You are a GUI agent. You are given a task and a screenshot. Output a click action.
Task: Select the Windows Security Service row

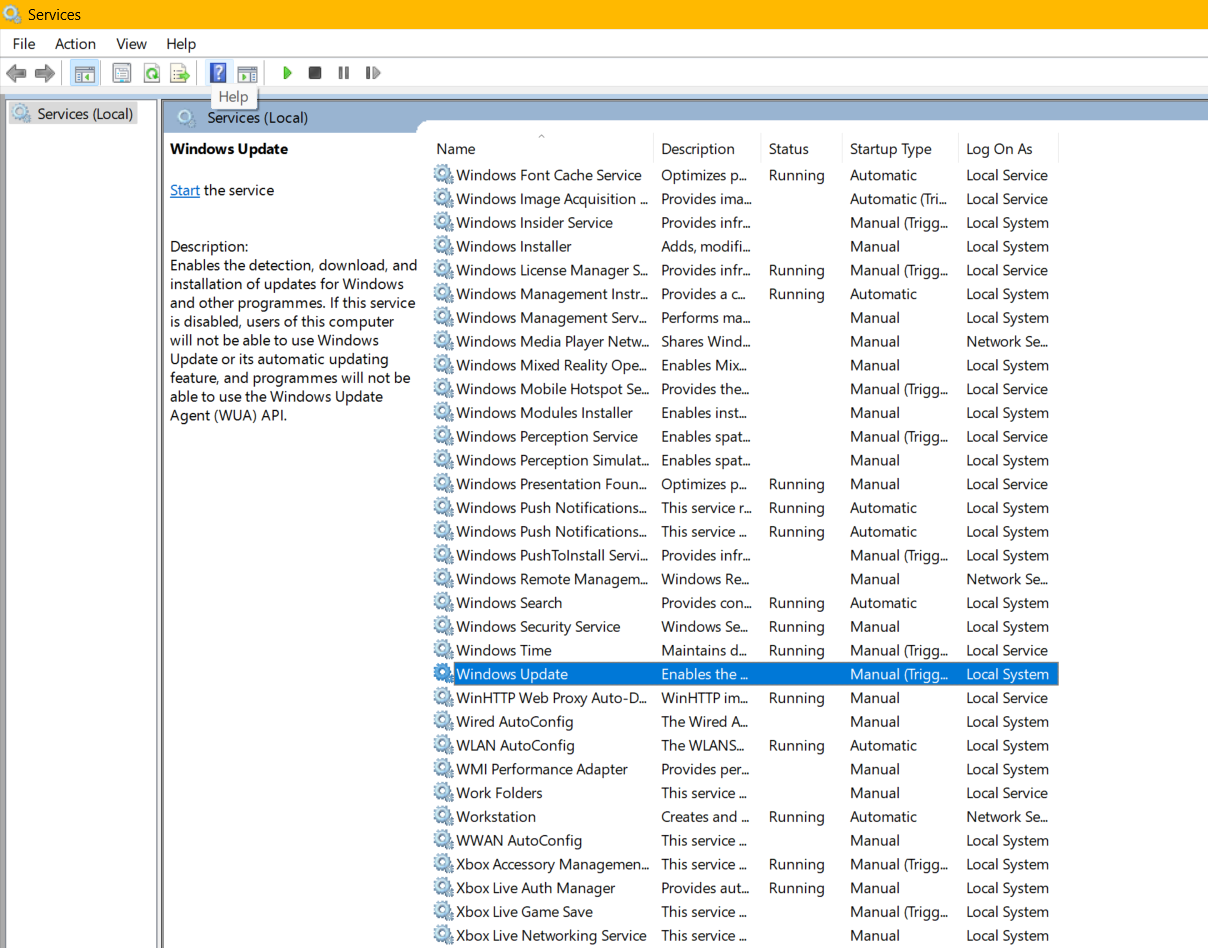point(745,627)
